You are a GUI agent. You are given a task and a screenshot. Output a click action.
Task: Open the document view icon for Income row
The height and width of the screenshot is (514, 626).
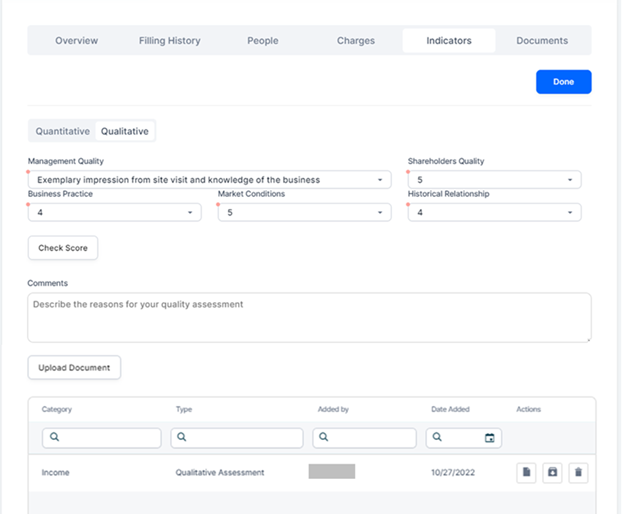pyautogui.click(x=526, y=472)
